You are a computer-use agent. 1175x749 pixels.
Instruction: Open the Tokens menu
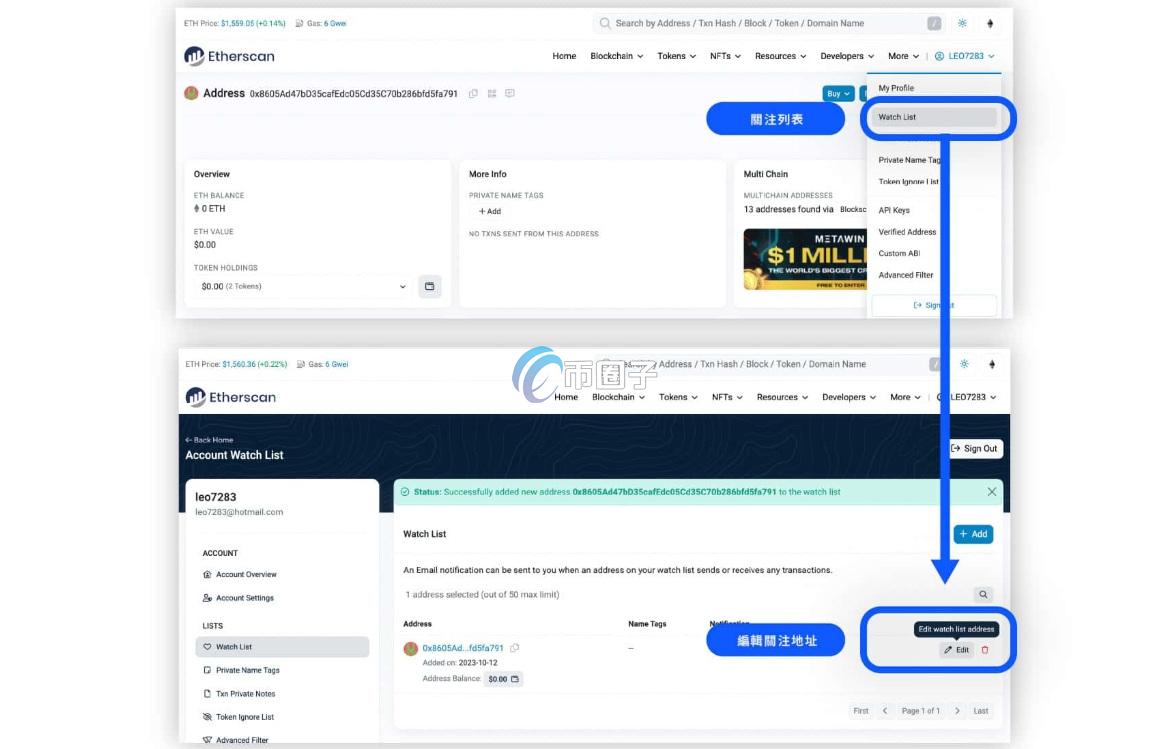pos(676,56)
